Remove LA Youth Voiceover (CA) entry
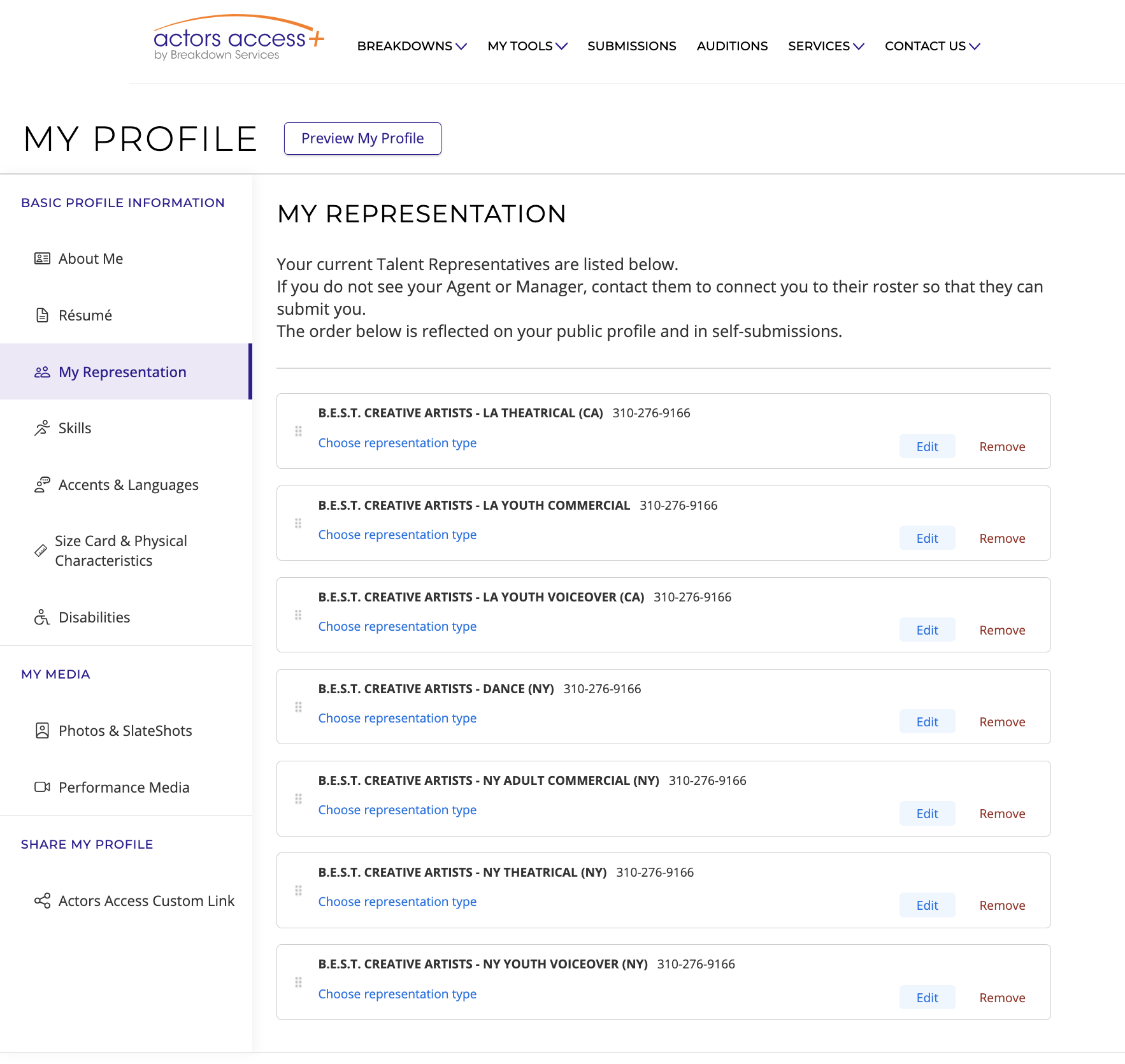This screenshot has height=1064, width=1125. [x=1002, y=630]
